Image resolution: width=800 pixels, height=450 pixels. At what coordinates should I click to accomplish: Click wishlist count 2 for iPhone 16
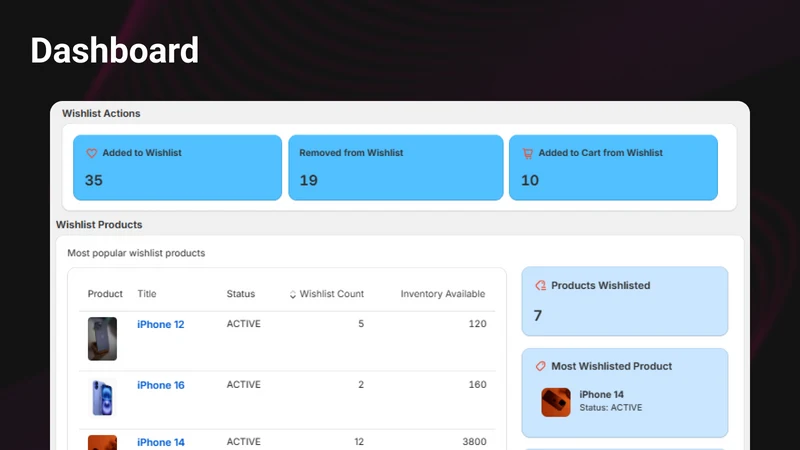[361, 385]
